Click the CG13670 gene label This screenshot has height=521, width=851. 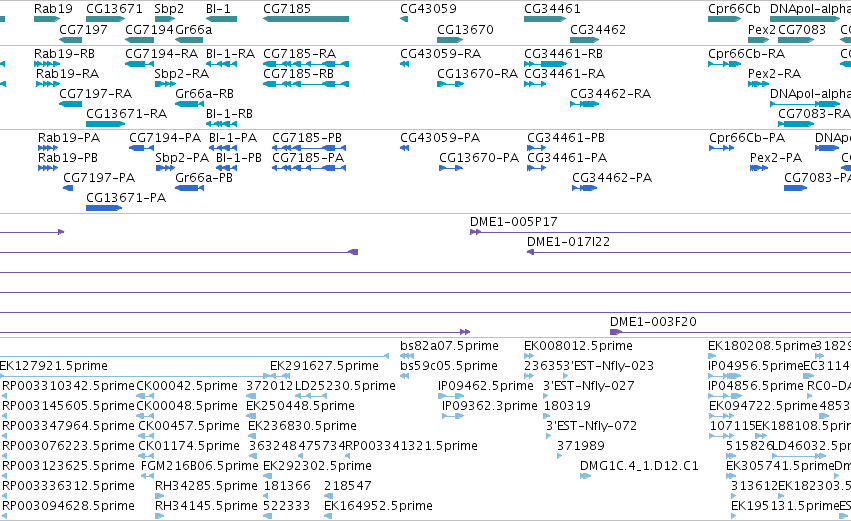465,29
